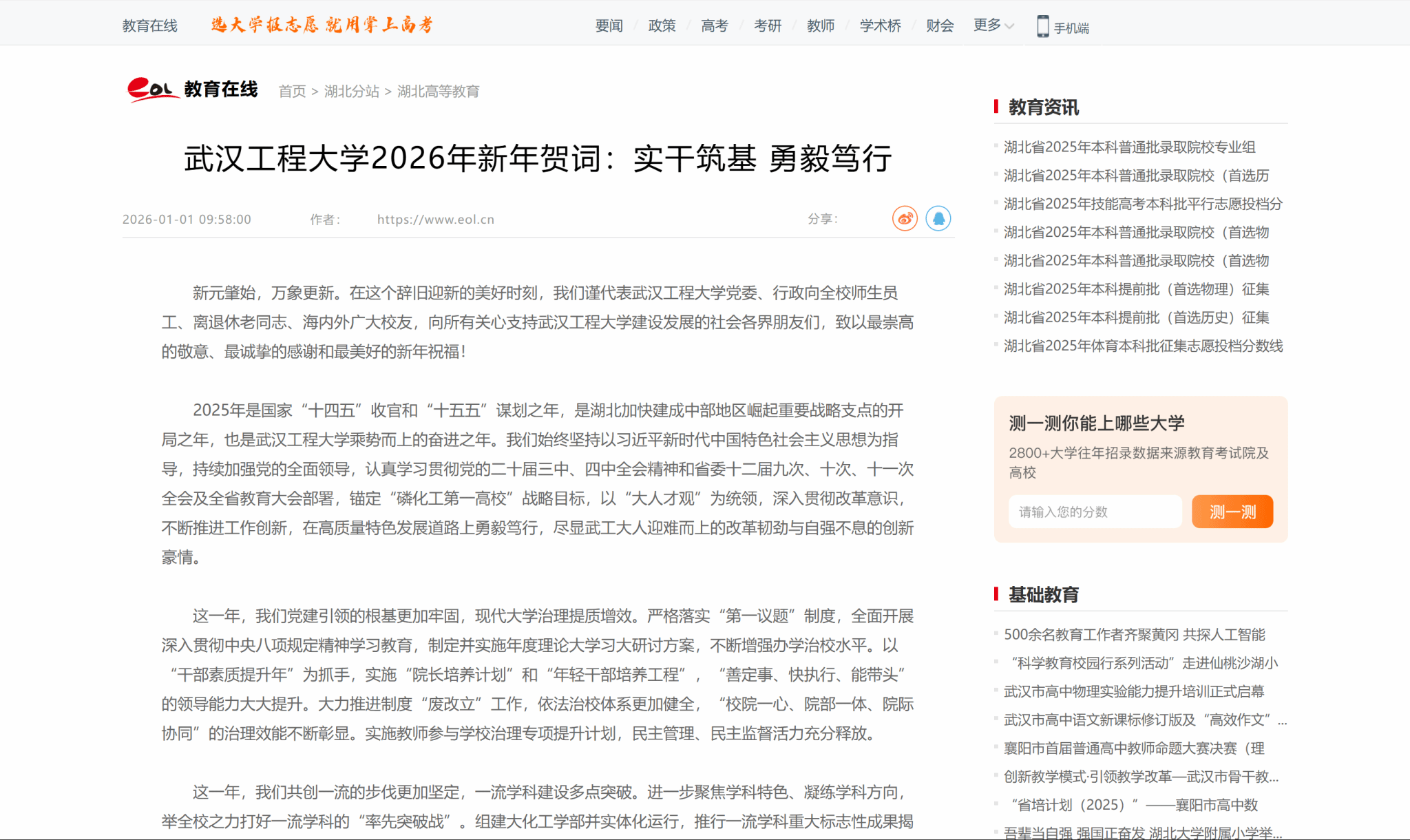
Task: Click 教育在线 text at top left
Action: (x=149, y=25)
